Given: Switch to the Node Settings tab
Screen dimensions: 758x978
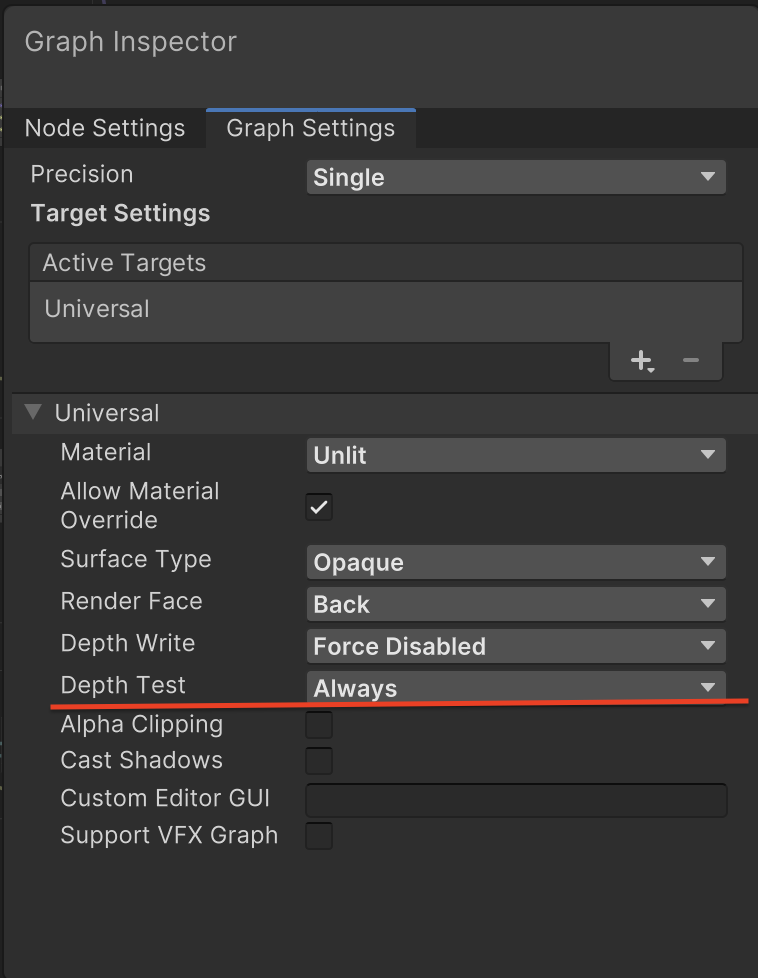Looking at the screenshot, I should pyautogui.click(x=104, y=128).
